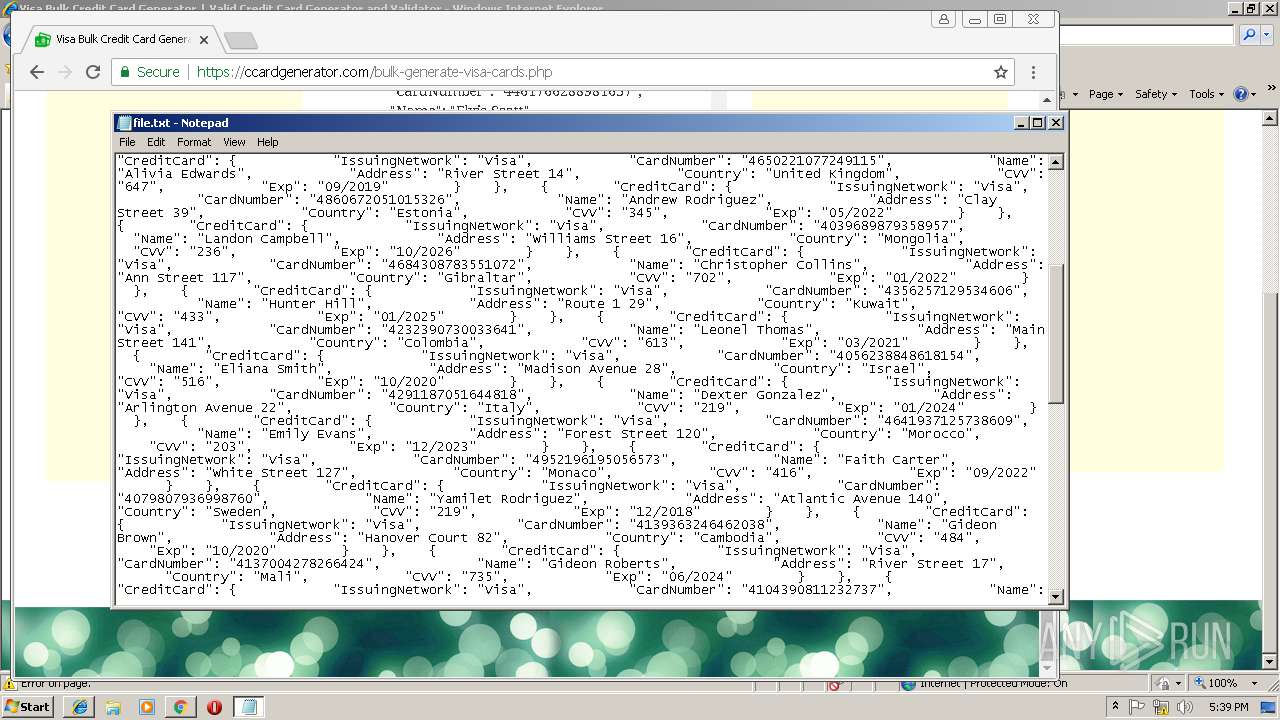Click the red Opera taskbar icon
This screenshot has width=1280, height=720.
point(214,707)
